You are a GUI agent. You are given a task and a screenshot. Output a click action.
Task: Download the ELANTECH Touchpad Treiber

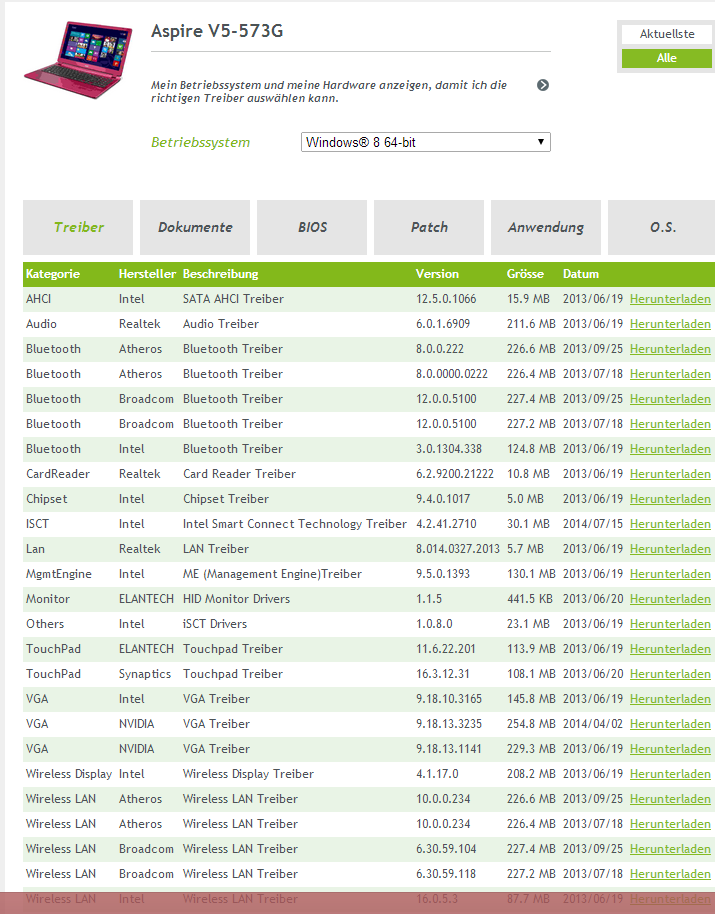coord(670,649)
